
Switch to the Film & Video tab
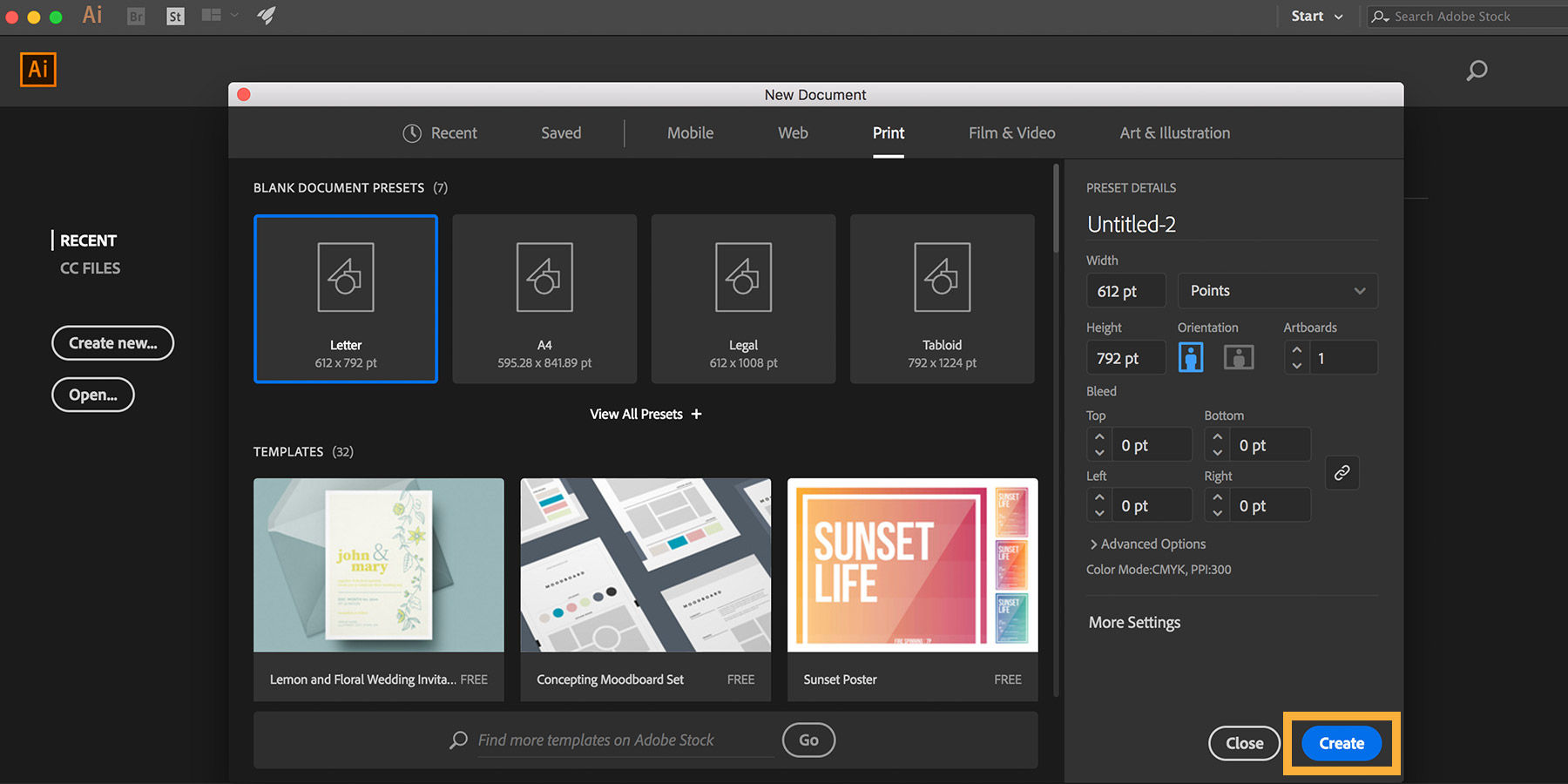tap(1011, 132)
